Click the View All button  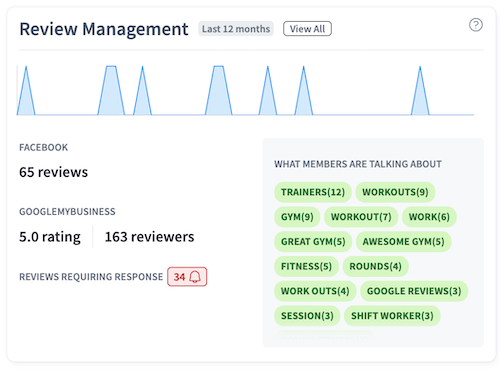(307, 29)
